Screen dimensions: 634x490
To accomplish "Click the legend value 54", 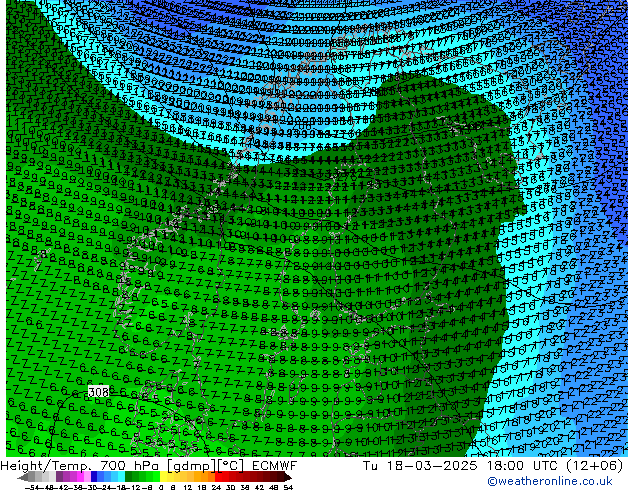I will (288, 487).
